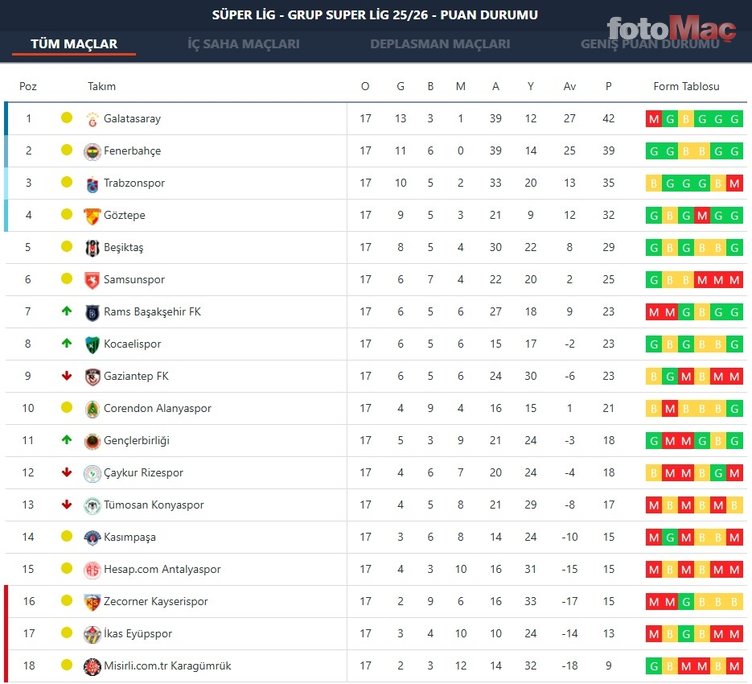752x684 pixels.
Task: Open the Hesap.com Antalyaspor team link
Action: [162, 569]
